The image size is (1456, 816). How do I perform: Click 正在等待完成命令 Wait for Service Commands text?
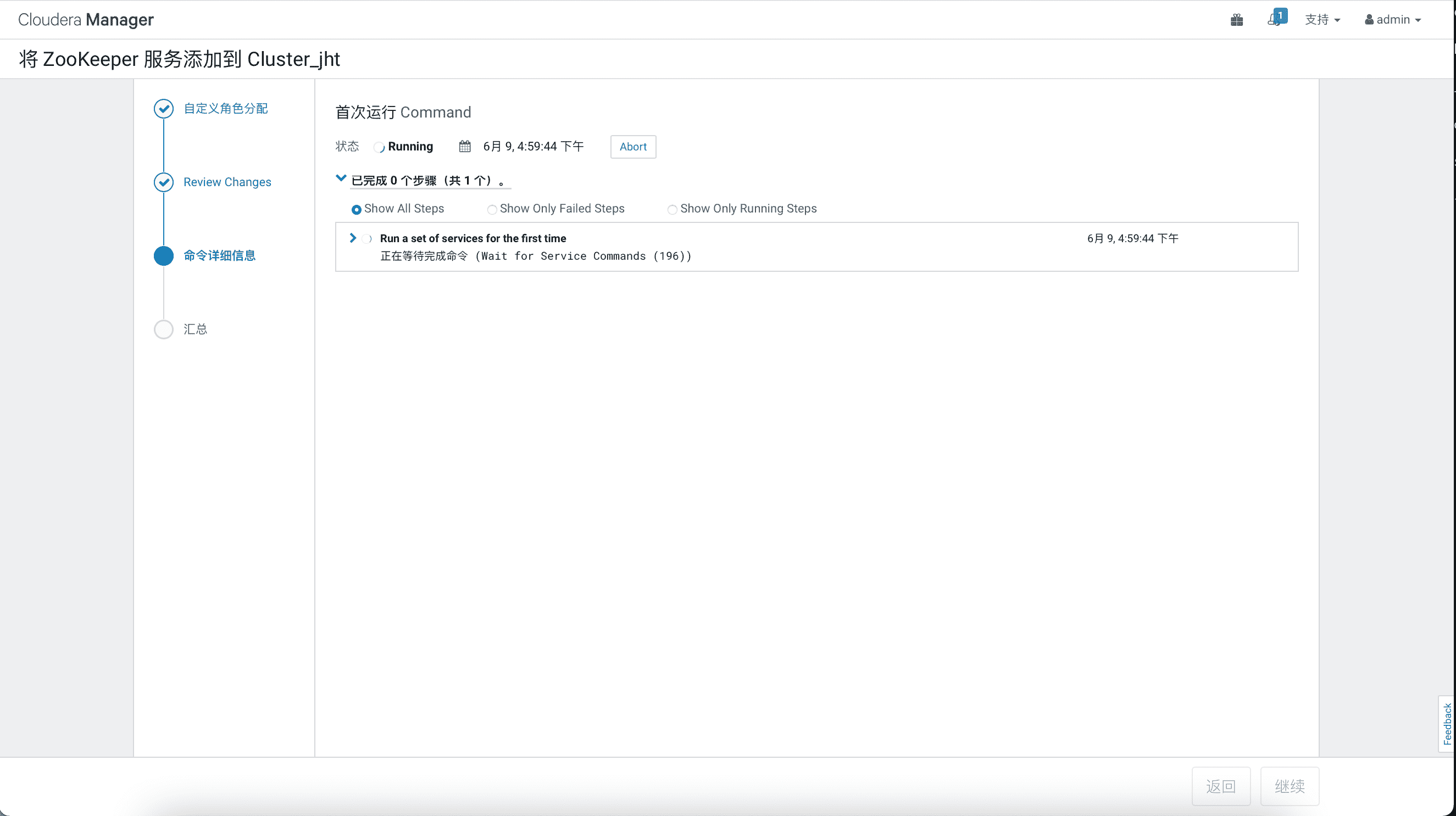(x=536, y=256)
